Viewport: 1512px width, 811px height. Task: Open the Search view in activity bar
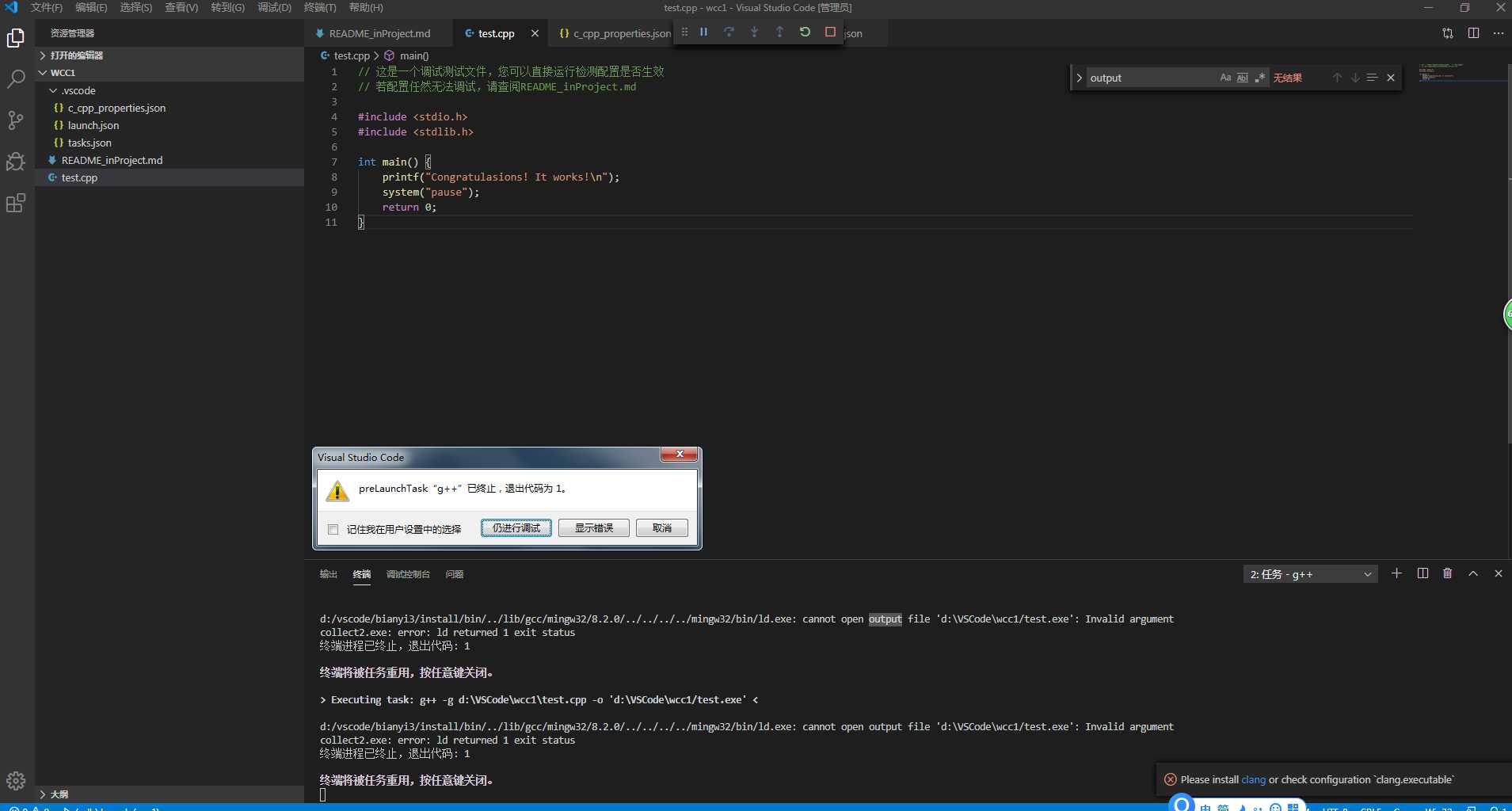pos(16,78)
